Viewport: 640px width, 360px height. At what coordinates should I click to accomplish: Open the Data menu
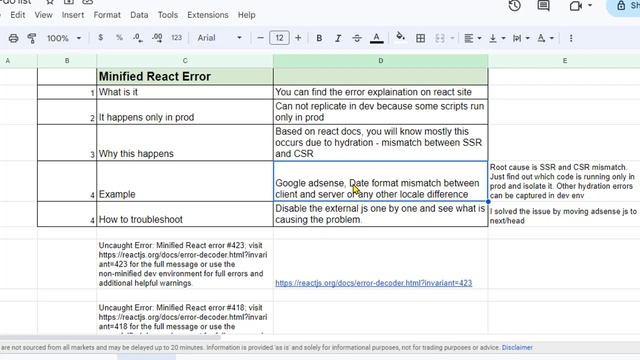click(x=139, y=15)
